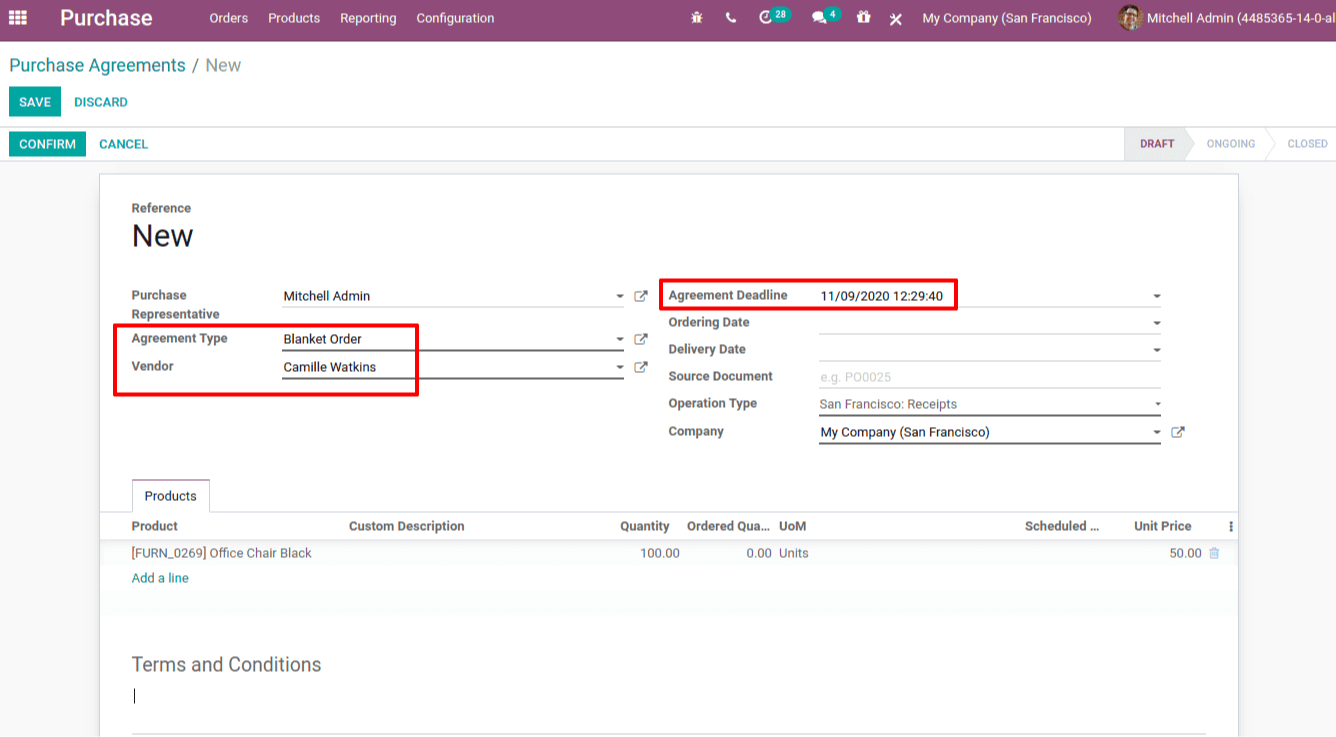The width and height of the screenshot is (1336, 737).
Task: Focus the Source Document input field
Action: (x=990, y=377)
